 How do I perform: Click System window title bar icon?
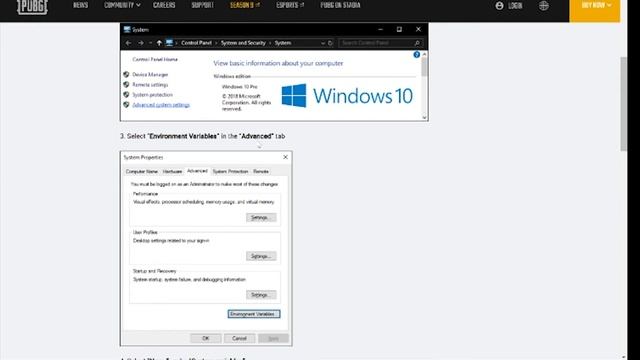(x=127, y=29)
